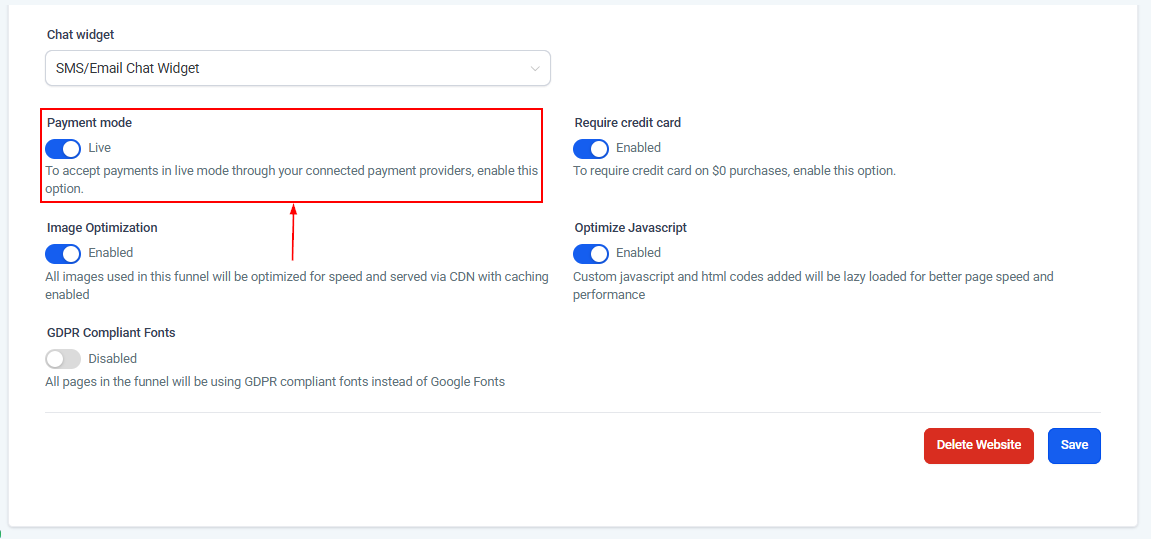Click the "GDPR Compliant Fonts" heading

click(111, 333)
